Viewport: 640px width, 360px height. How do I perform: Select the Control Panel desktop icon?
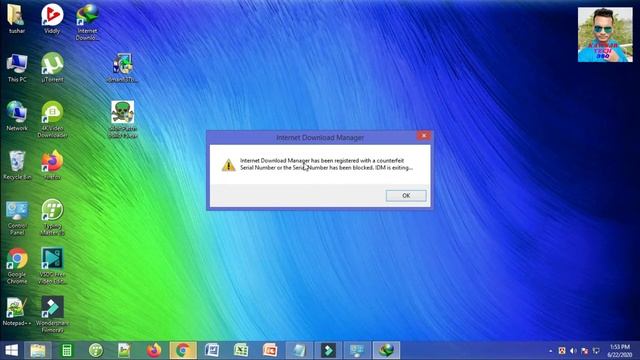17,218
